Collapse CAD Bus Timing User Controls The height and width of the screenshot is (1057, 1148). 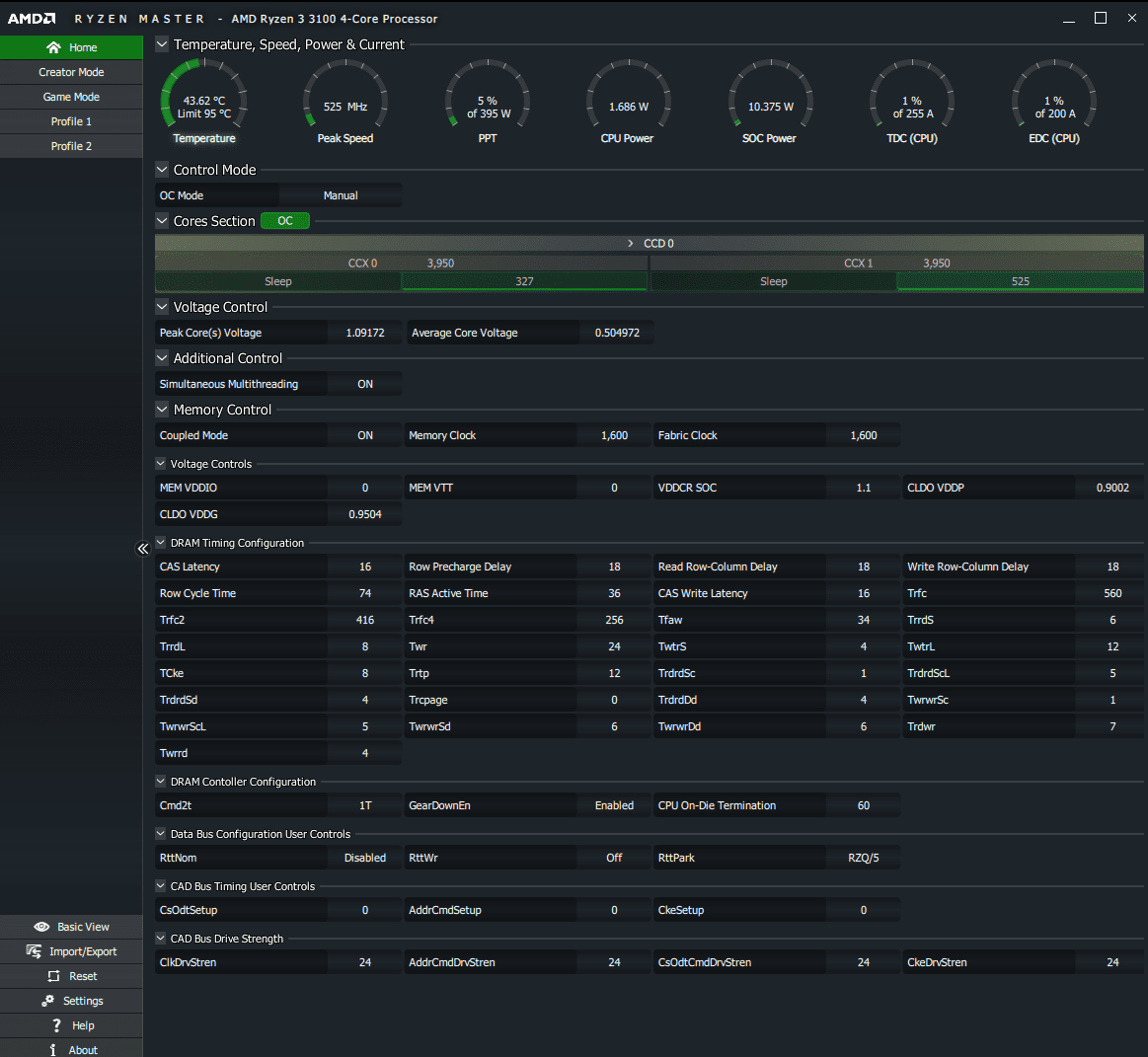160,886
